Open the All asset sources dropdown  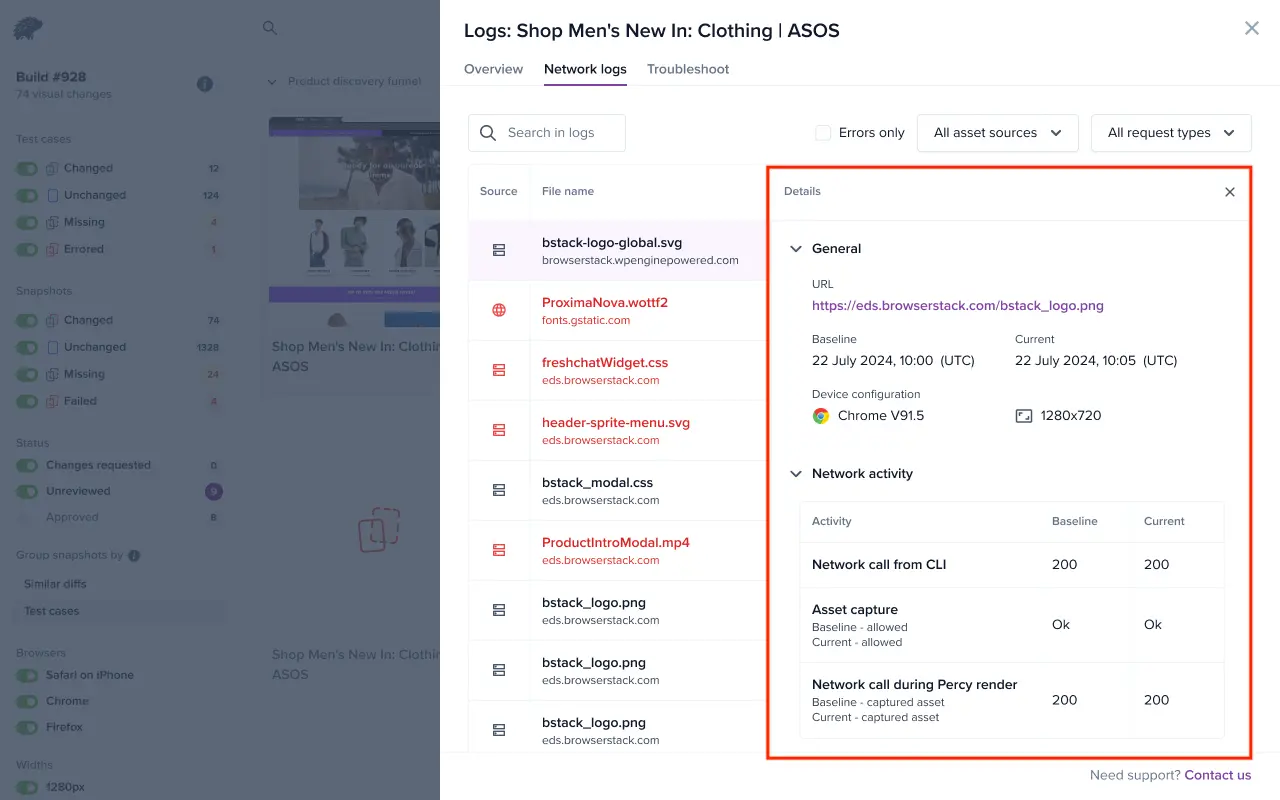997,133
